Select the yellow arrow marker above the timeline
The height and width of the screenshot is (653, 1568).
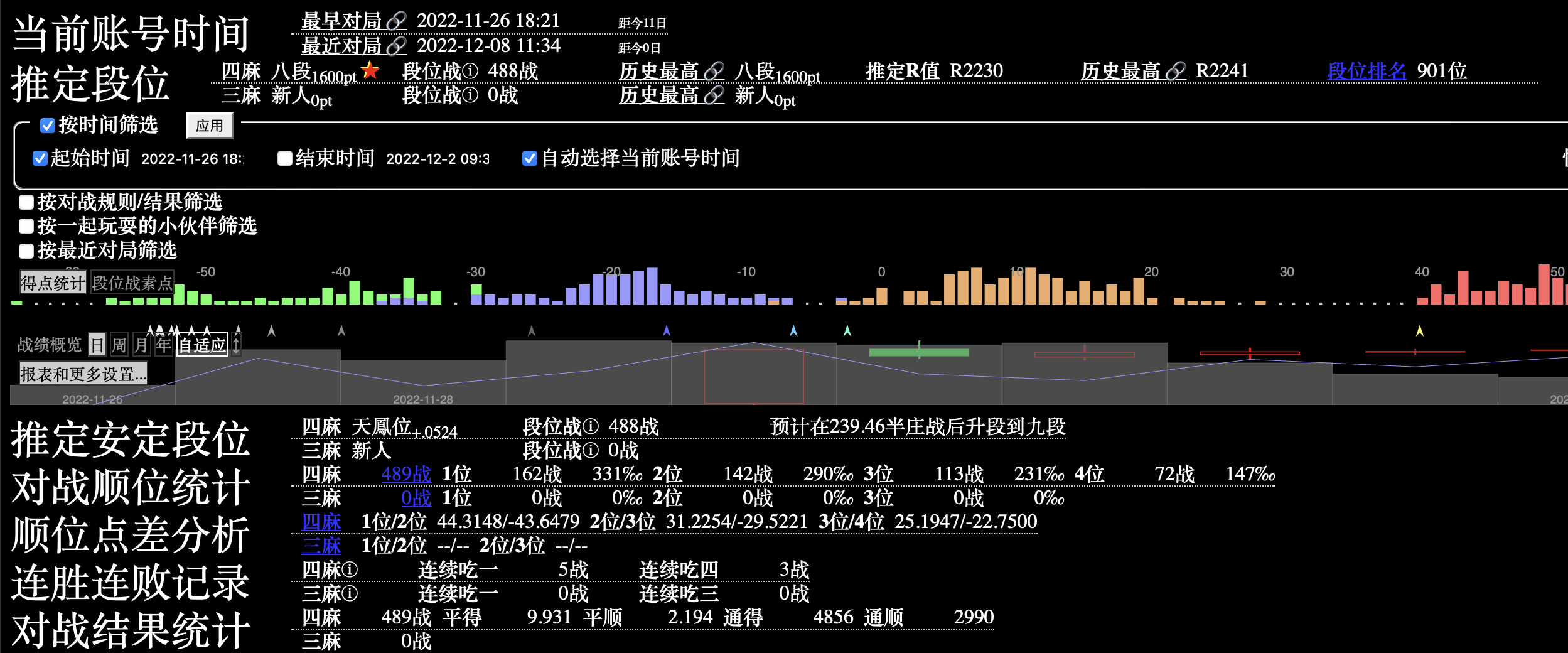(x=1420, y=331)
